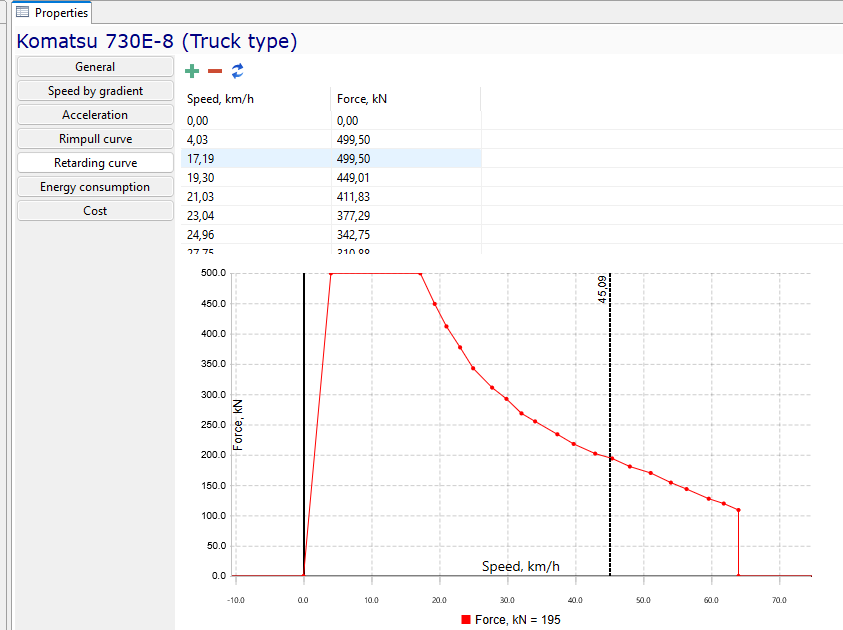The image size is (843, 630).
Task: Select the force cell 342,75
Action: [x=406, y=234]
